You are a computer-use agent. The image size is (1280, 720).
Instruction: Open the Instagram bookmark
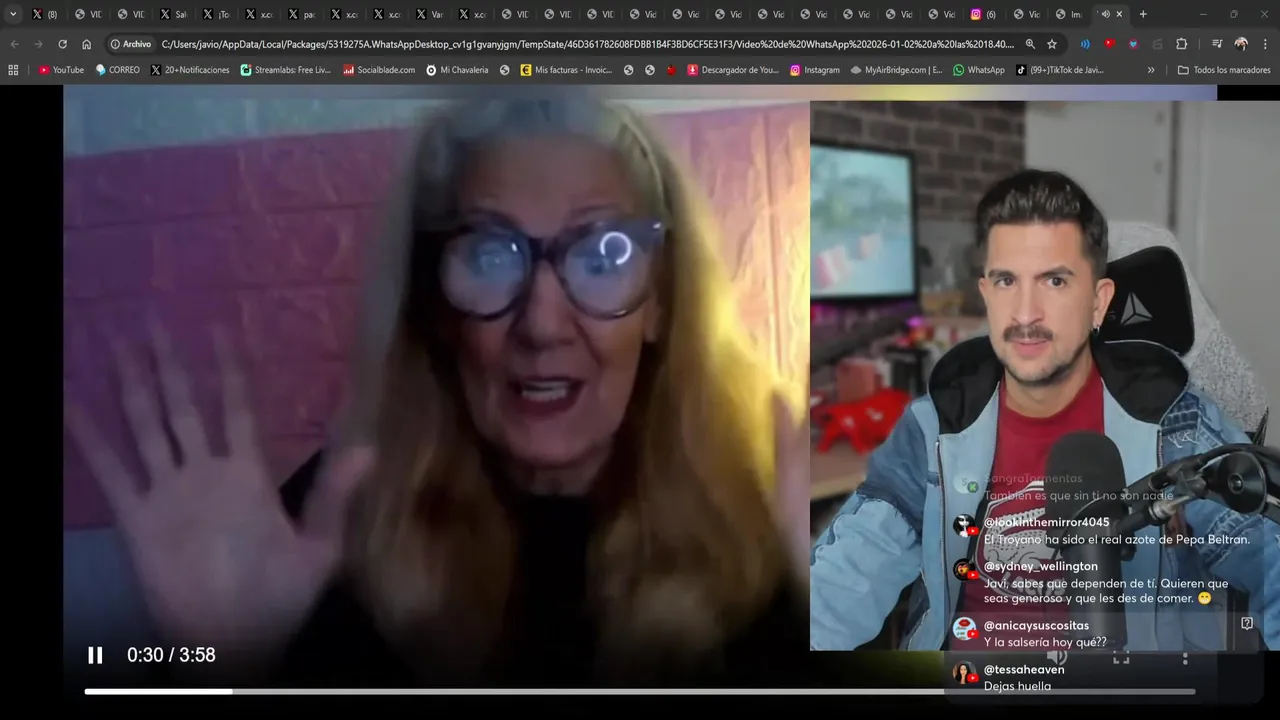pyautogui.click(x=815, y=70)
